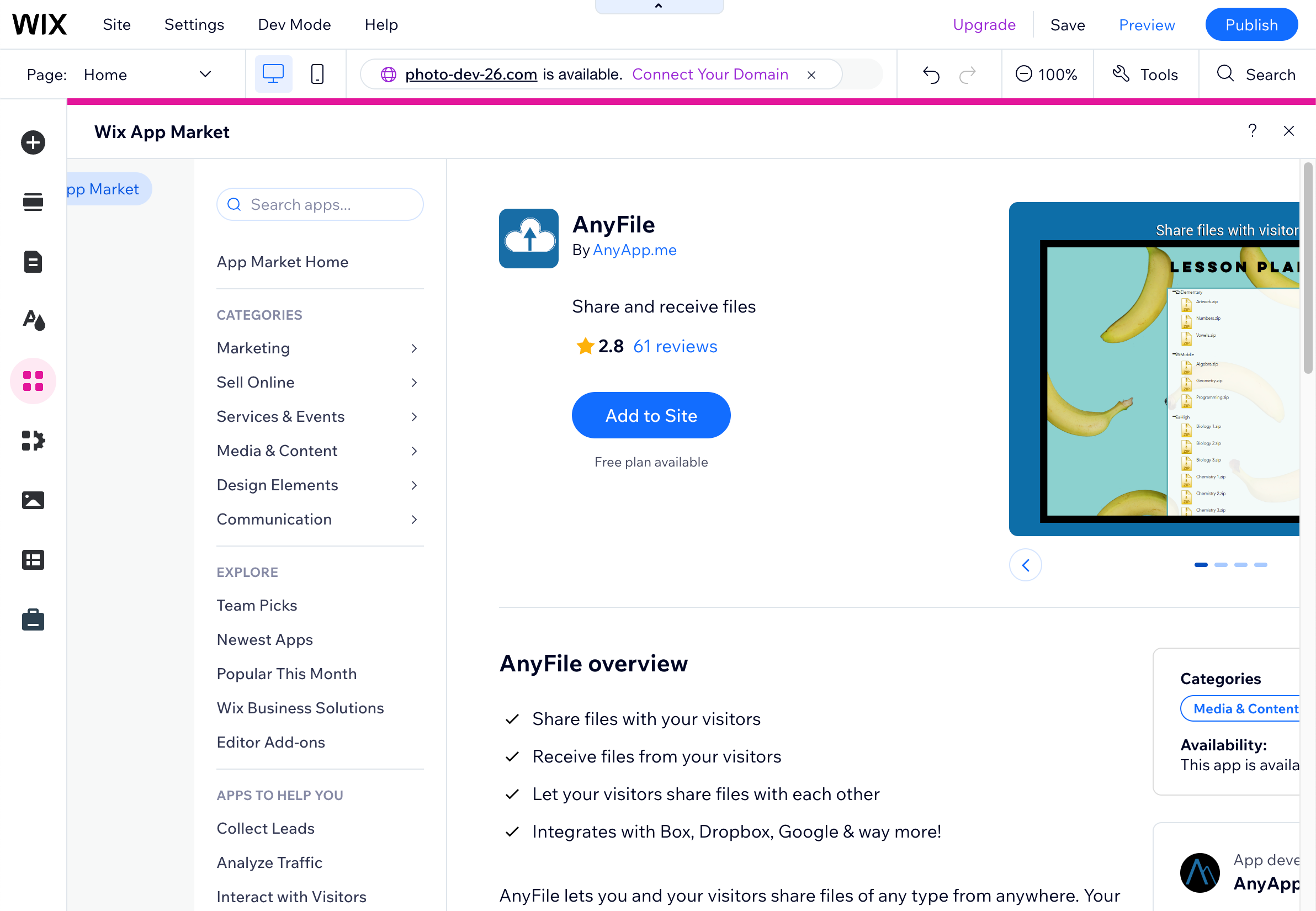Open the editor Search magnifier
Screen dimensions: 1316x911
1255,74
